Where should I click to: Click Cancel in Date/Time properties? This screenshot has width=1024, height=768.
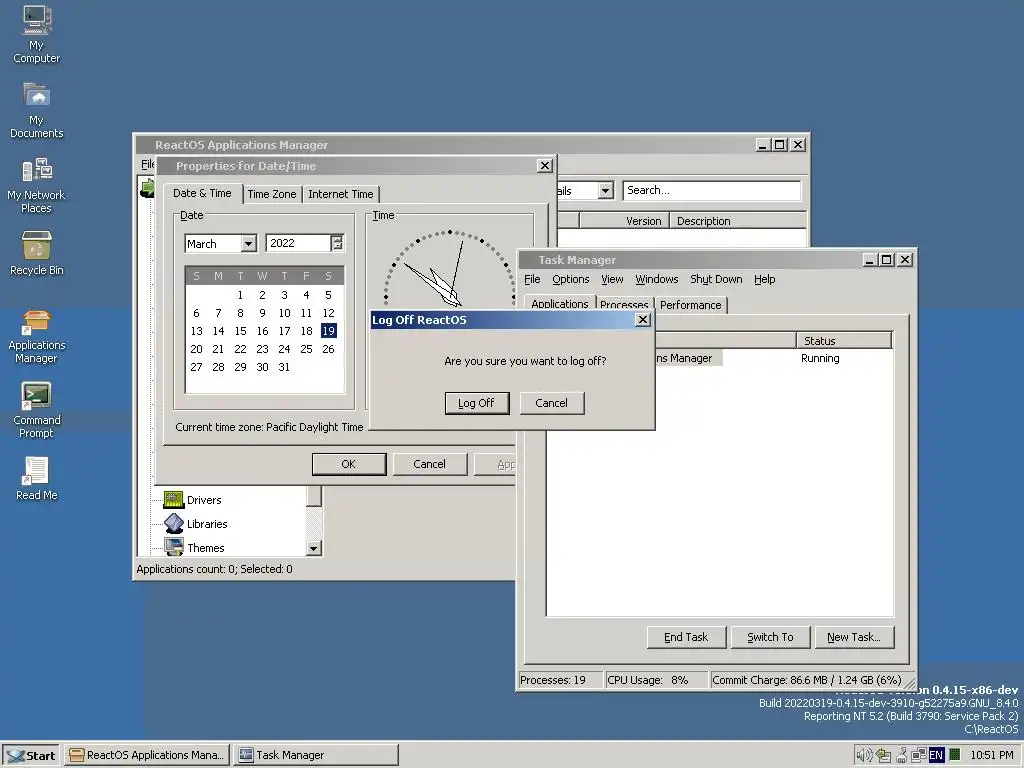coord(430,464)
